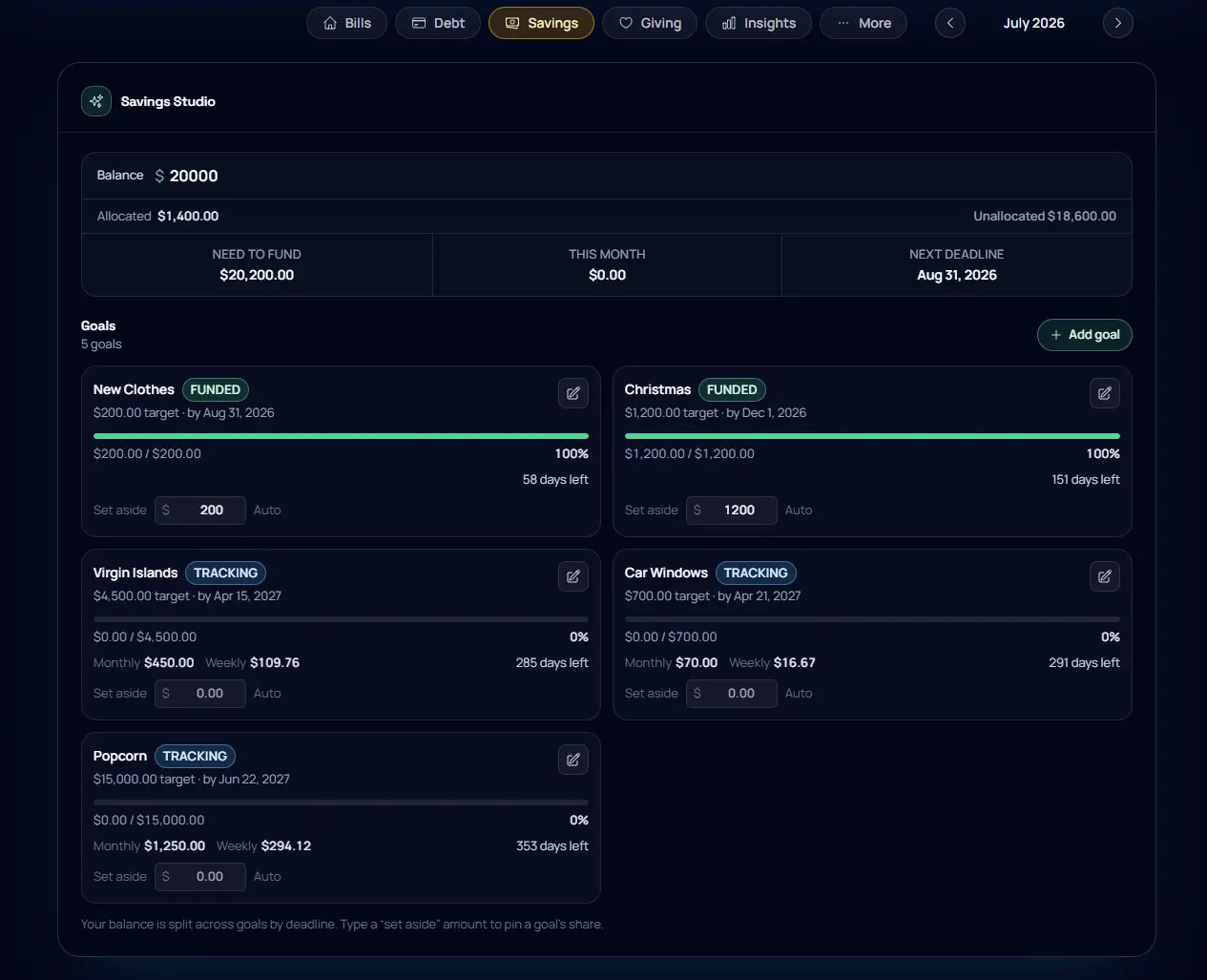This screenshot has height=980, width=1207.
Task: Advance to next month arrow
Action: pyautogui.click(x=1118, y=23)
